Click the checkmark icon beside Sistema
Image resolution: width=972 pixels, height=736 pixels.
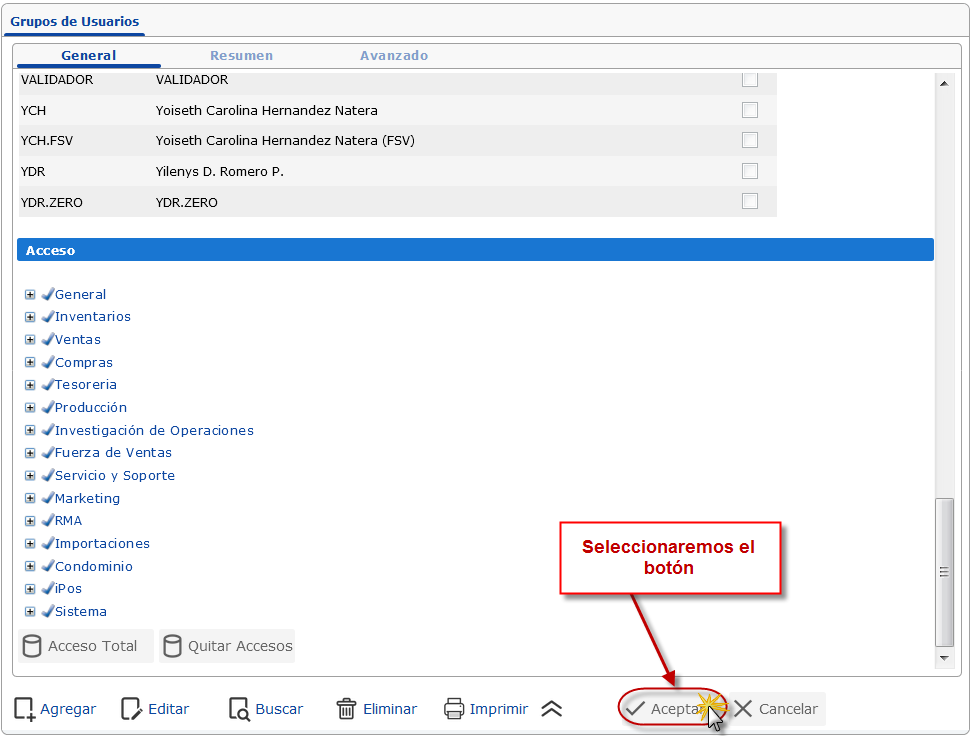[48, 611]
